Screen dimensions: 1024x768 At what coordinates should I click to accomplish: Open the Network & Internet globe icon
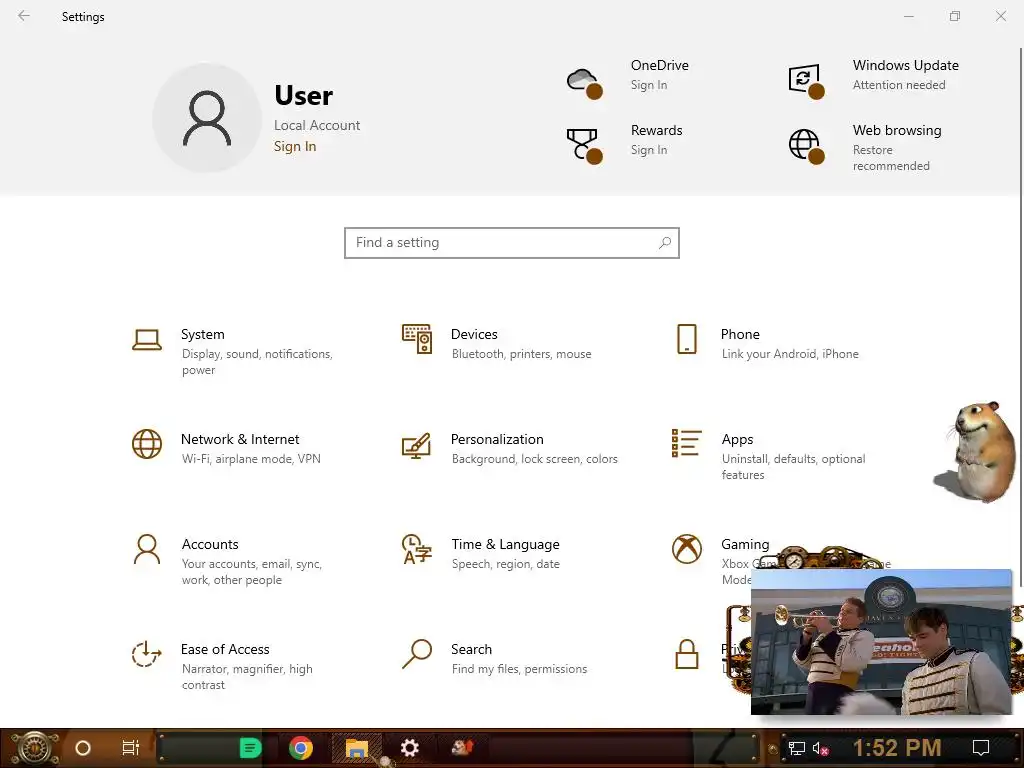[x=147, y=444]
